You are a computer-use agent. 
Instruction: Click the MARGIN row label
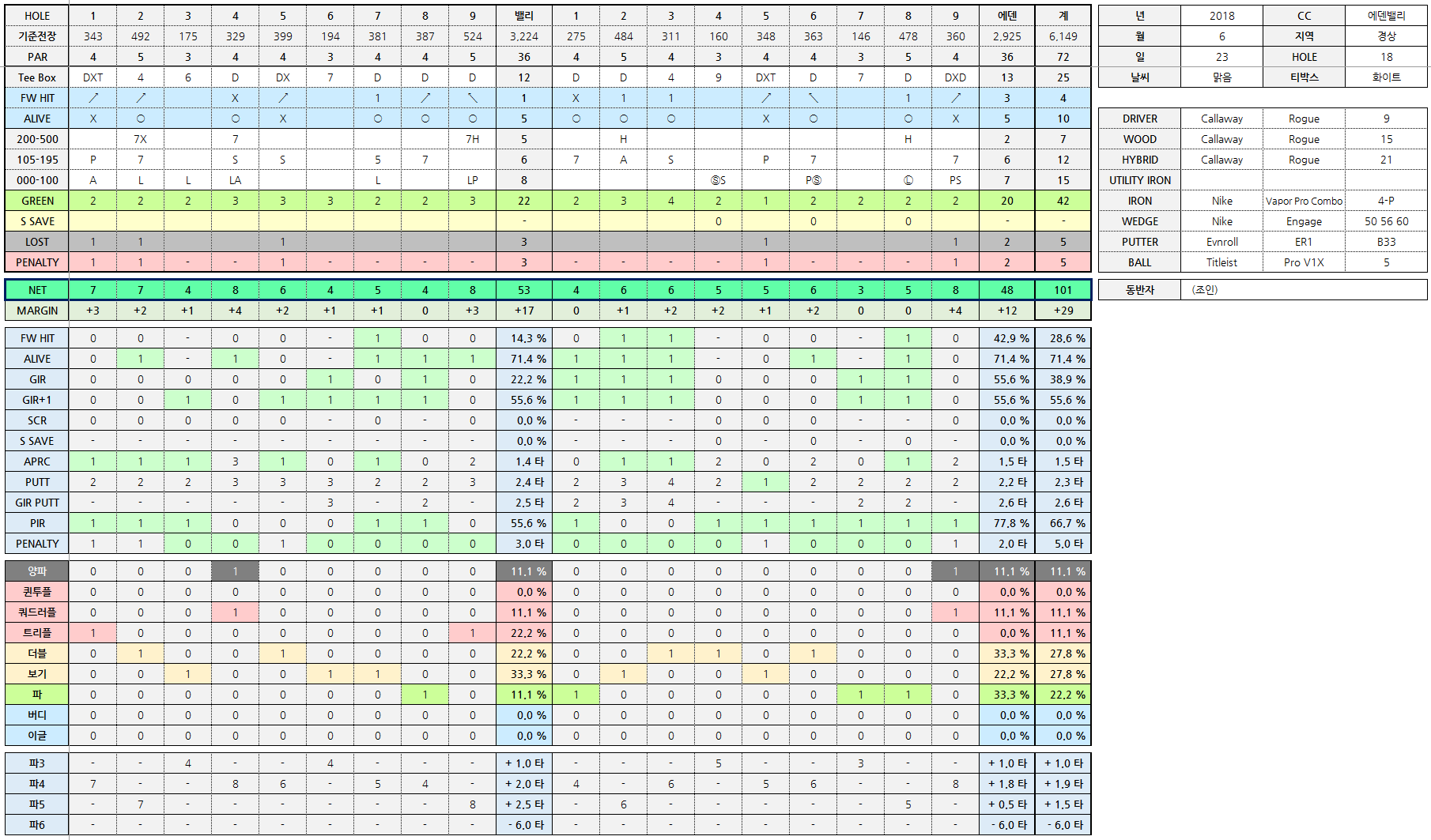(37, 311)
